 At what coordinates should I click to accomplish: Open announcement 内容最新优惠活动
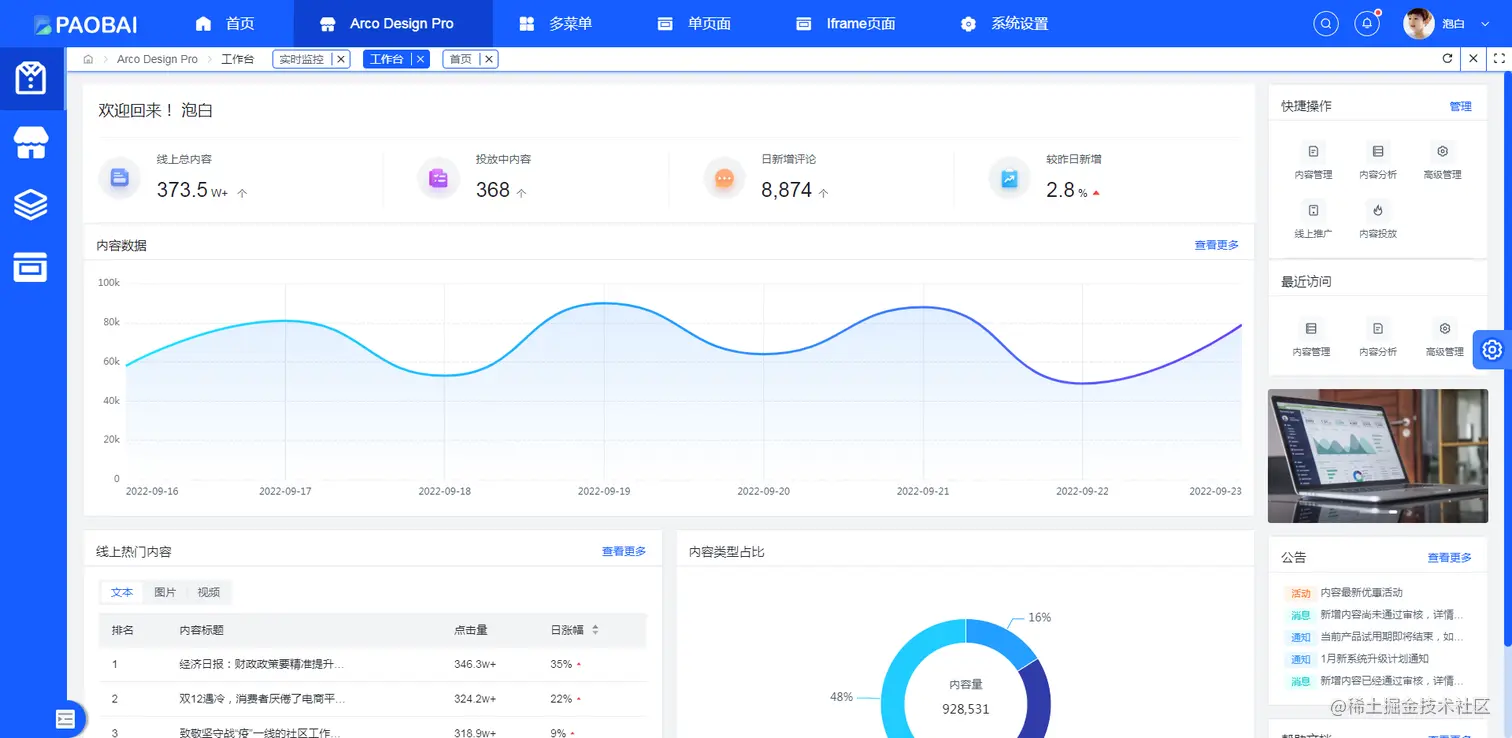1361,592
